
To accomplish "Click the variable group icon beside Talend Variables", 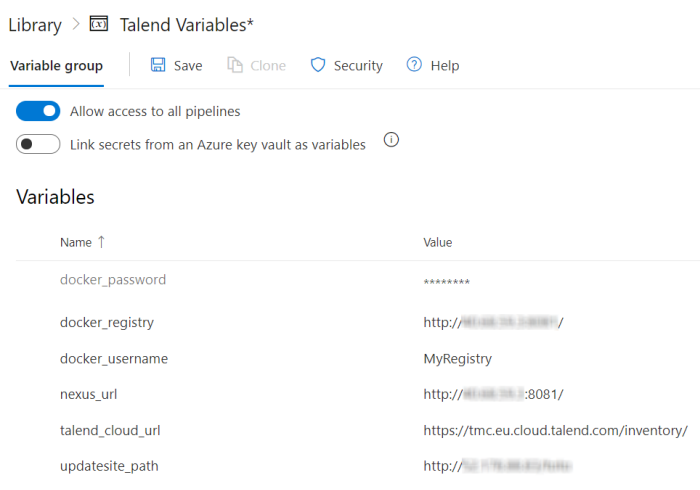I will pyautogui.click(x=99, y=24).
